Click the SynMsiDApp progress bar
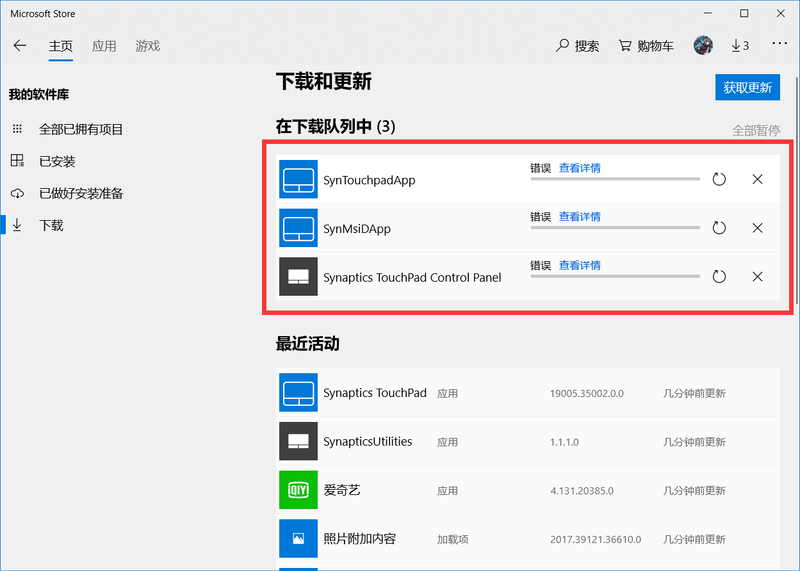Screen dimensions: 800x571 click(615, 227)
